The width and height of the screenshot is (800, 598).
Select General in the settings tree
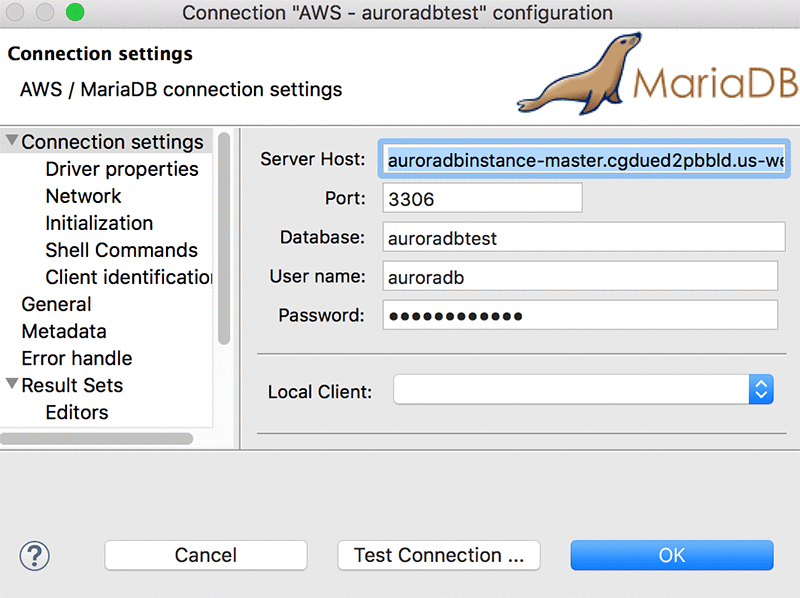point(56,305)
